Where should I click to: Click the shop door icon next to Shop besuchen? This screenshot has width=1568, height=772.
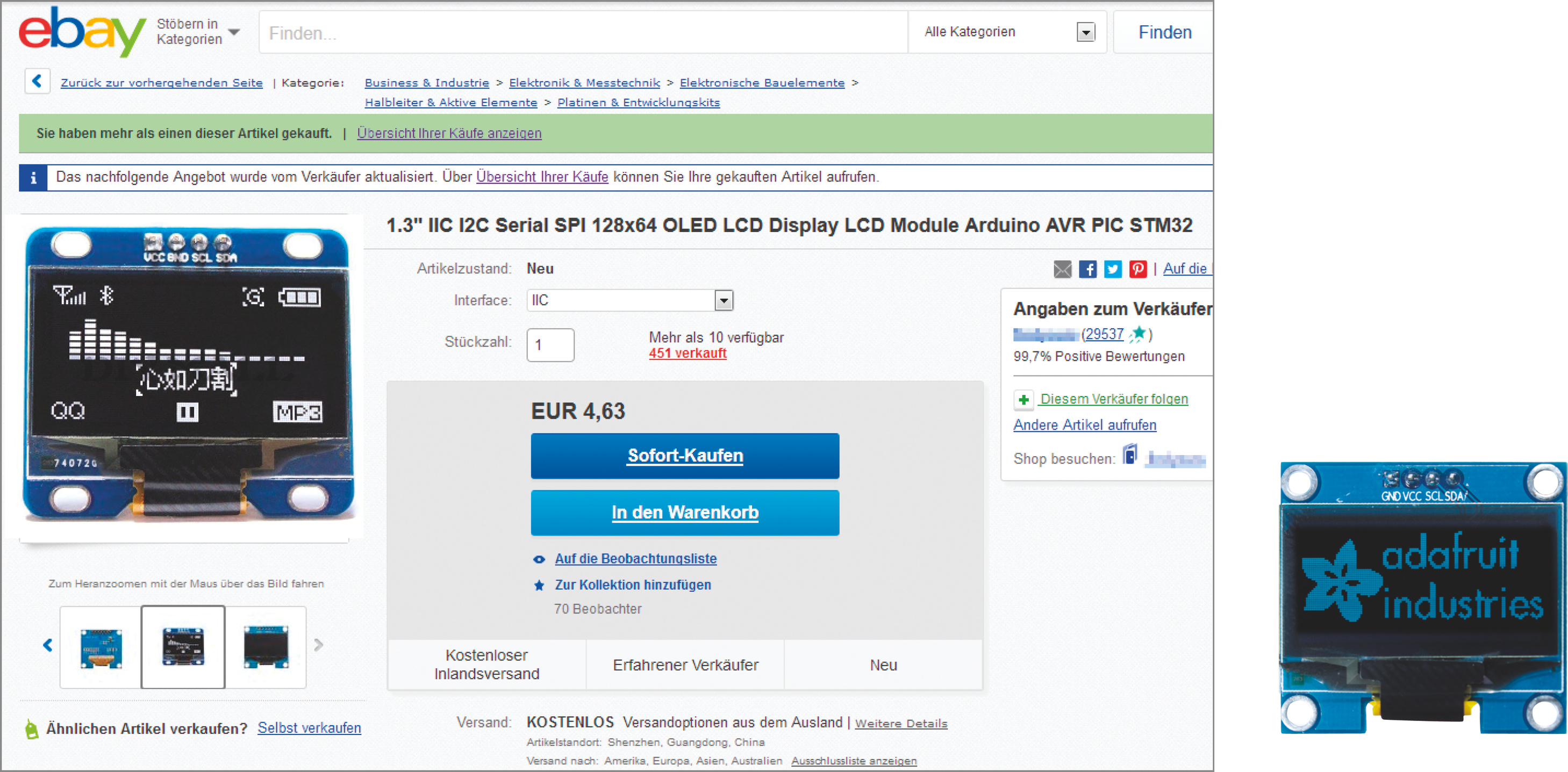click(1130, 455)
